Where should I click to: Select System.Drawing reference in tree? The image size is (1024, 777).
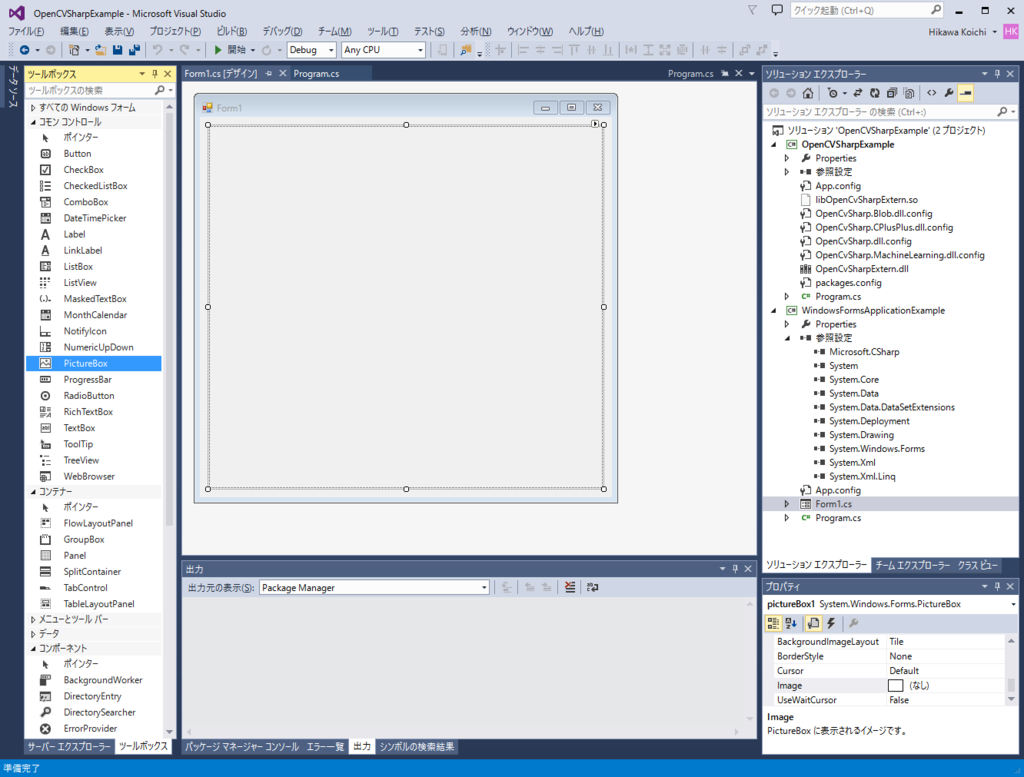861,435
